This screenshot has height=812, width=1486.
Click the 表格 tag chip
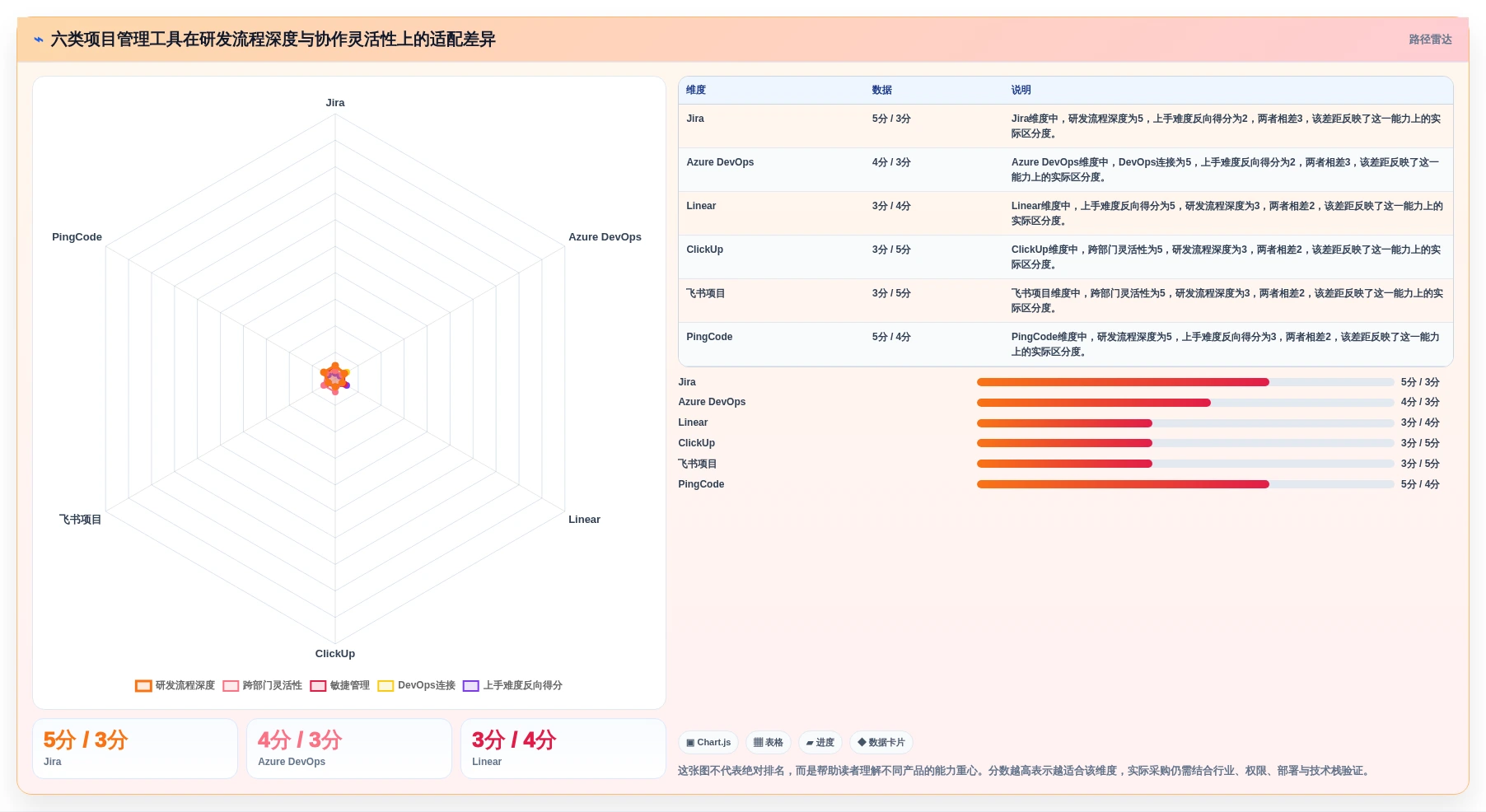769,743
